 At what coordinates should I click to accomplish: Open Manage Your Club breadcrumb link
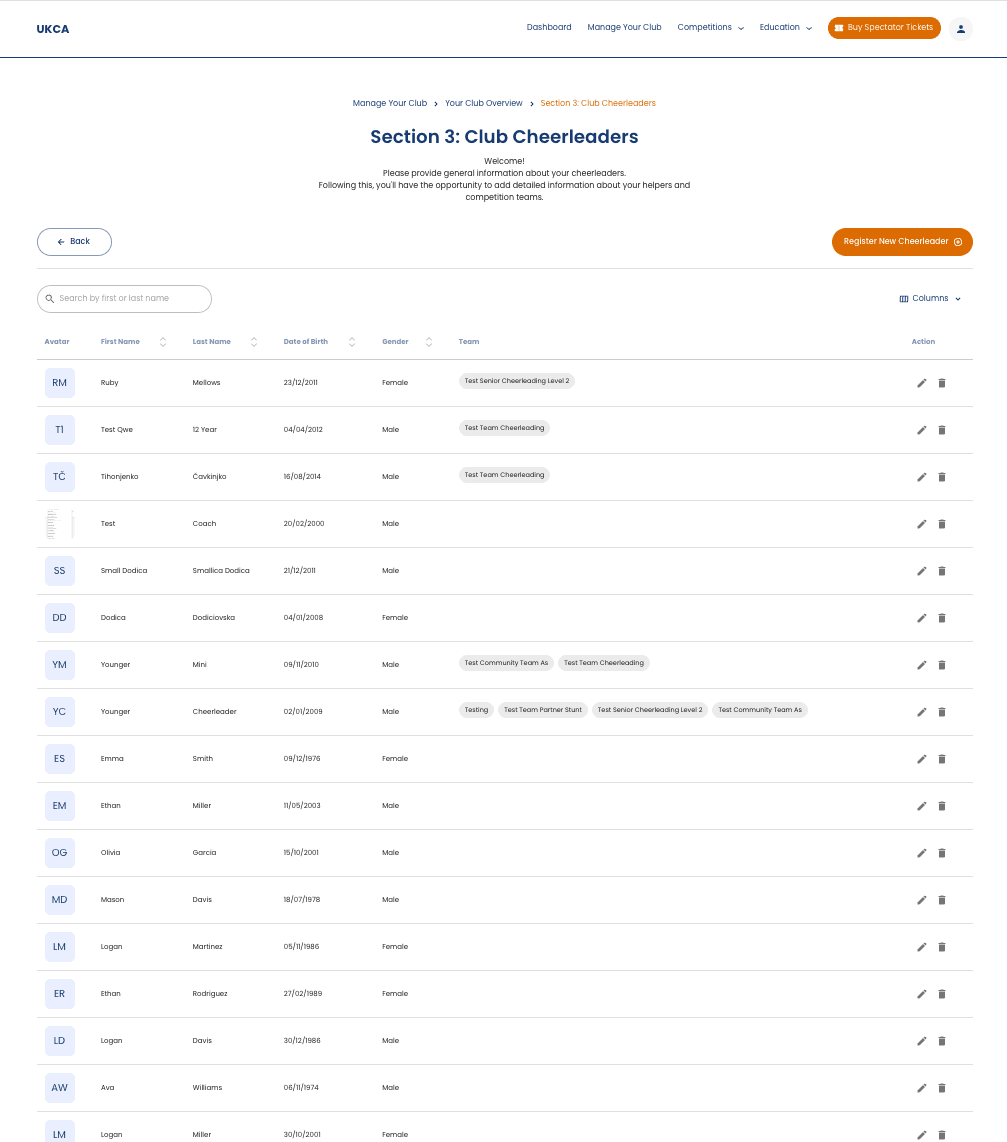pyautogui.click(x=390, y=103)
